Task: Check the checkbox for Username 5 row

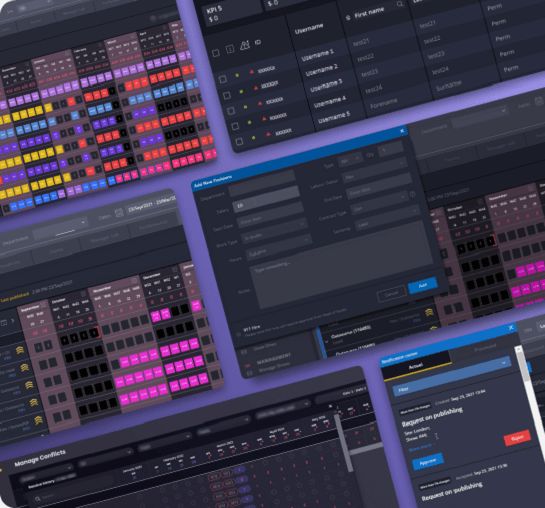Action: click(239, 141)
